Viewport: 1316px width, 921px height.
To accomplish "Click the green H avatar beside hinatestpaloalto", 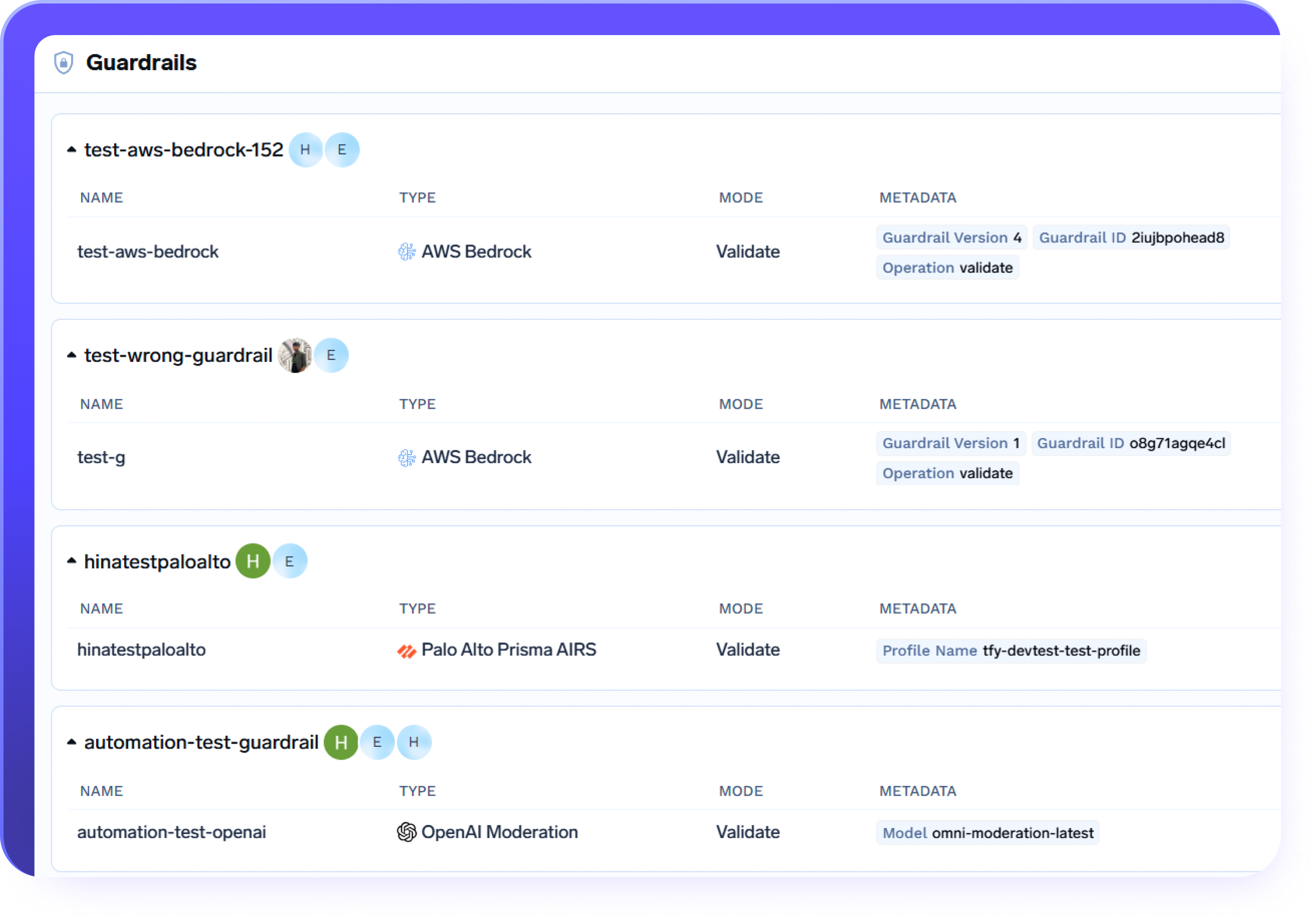I will click(x=253, y=561).
